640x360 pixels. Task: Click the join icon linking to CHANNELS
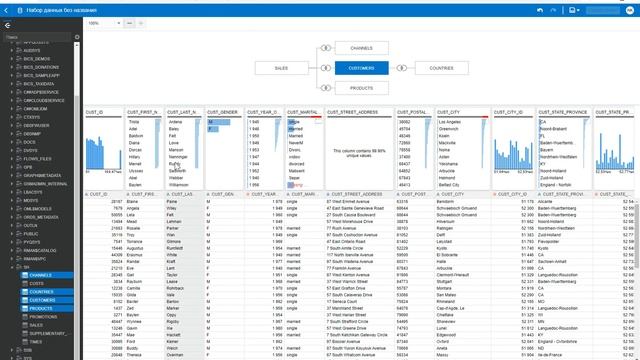pos(325,48)
